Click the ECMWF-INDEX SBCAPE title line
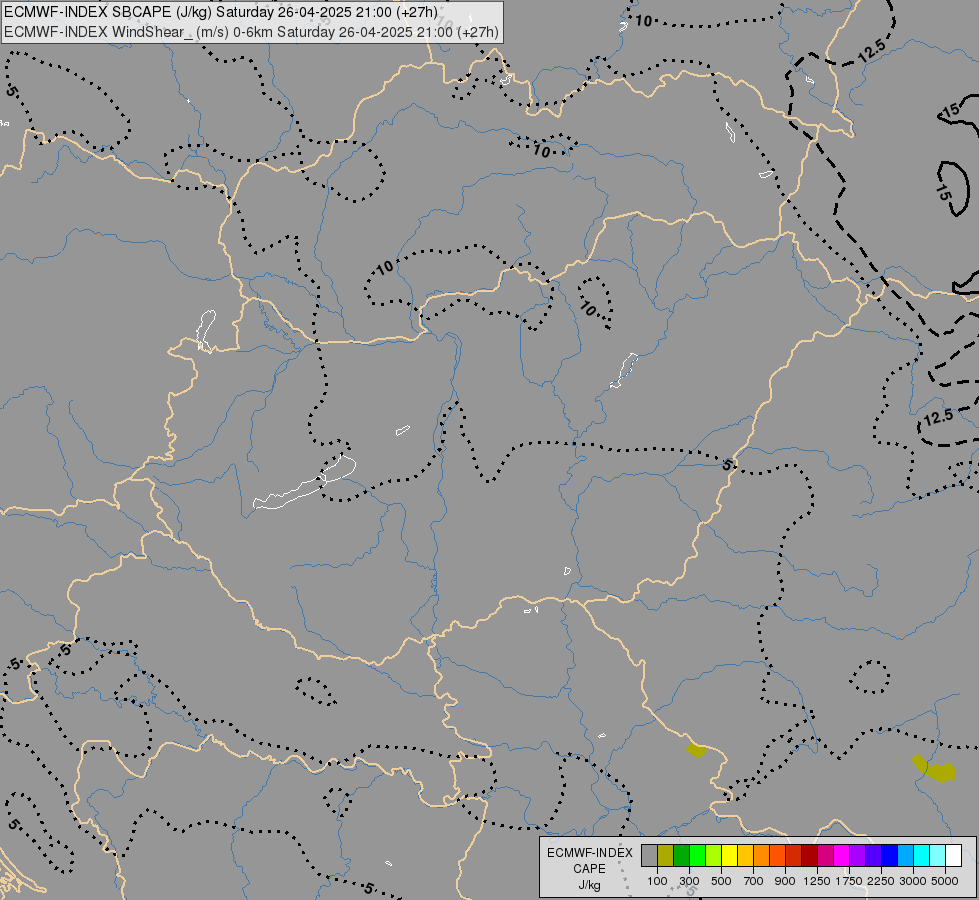 tap(220, 12)
